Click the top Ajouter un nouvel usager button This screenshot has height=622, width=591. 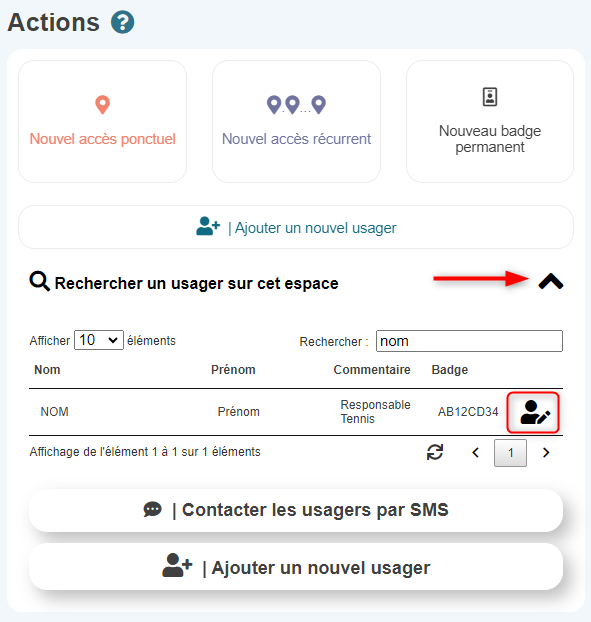[296, 227]
